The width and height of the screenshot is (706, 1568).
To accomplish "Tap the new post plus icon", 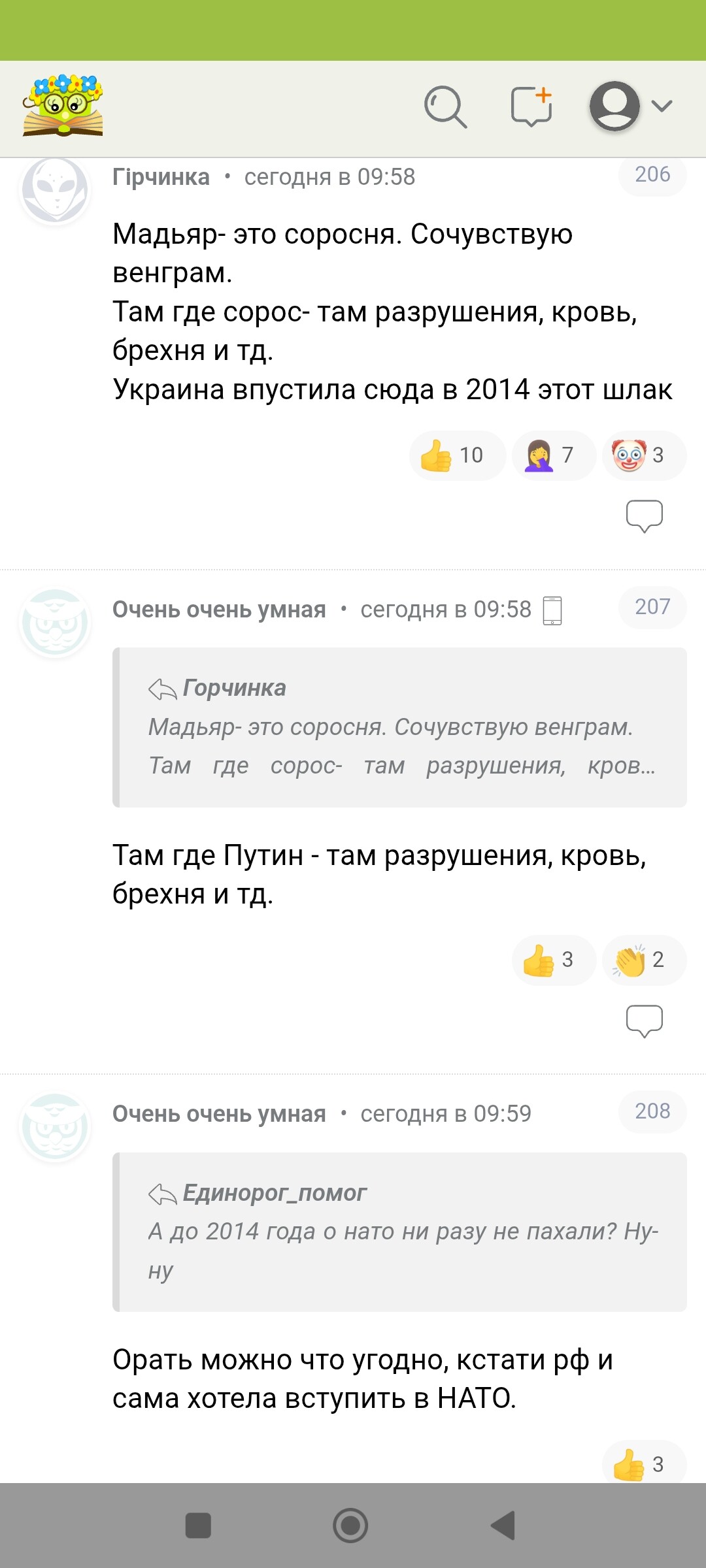I will point(531,106).
